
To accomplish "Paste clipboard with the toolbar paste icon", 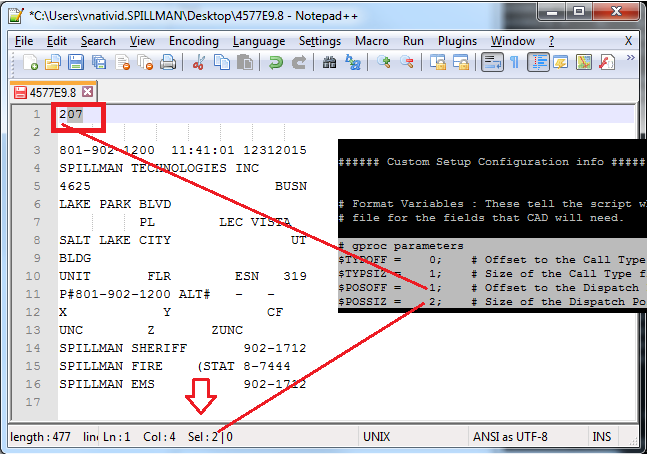I will tap(245, 63).
